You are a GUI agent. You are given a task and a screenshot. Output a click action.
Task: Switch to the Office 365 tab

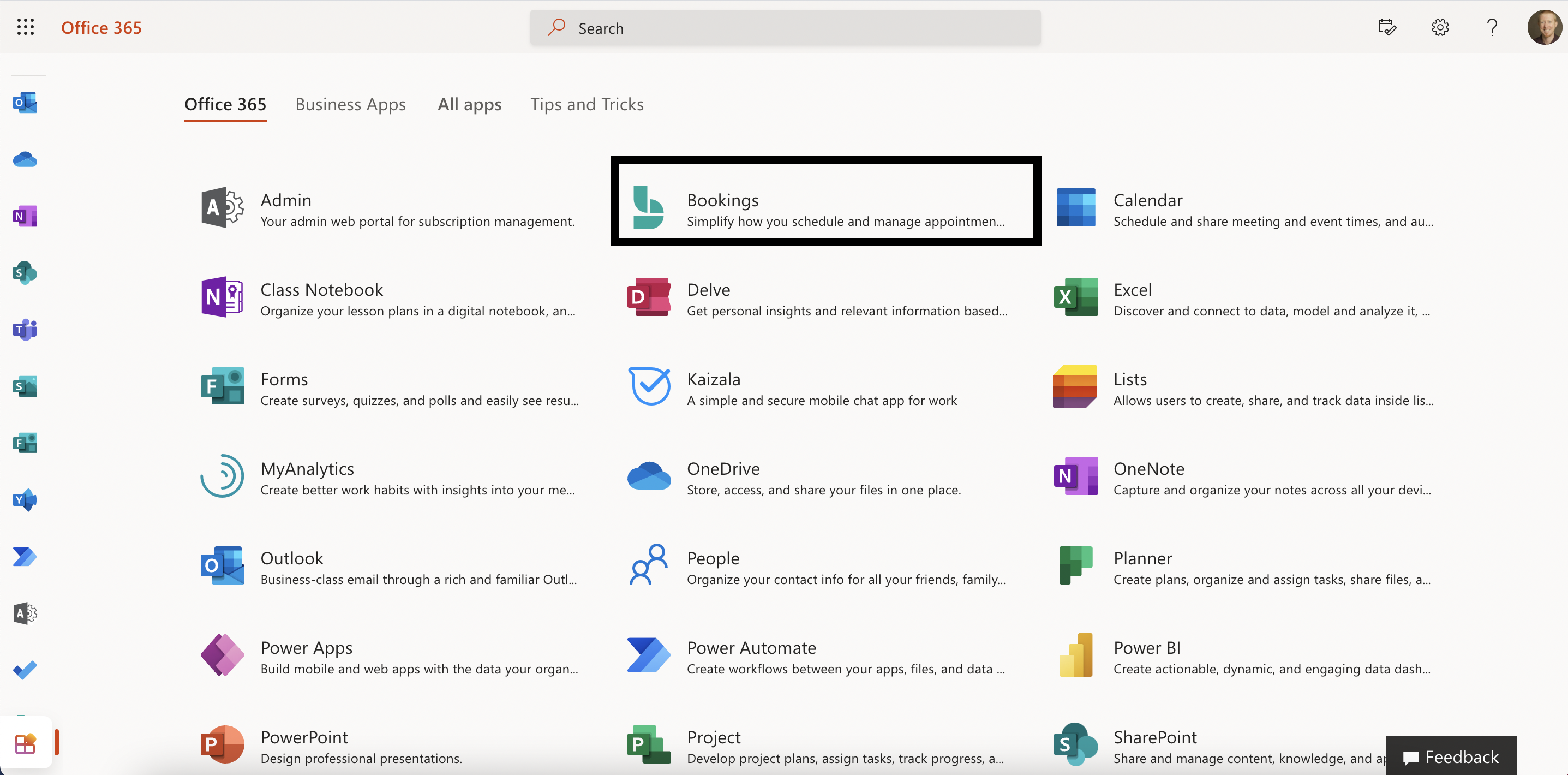coord(225,105)
